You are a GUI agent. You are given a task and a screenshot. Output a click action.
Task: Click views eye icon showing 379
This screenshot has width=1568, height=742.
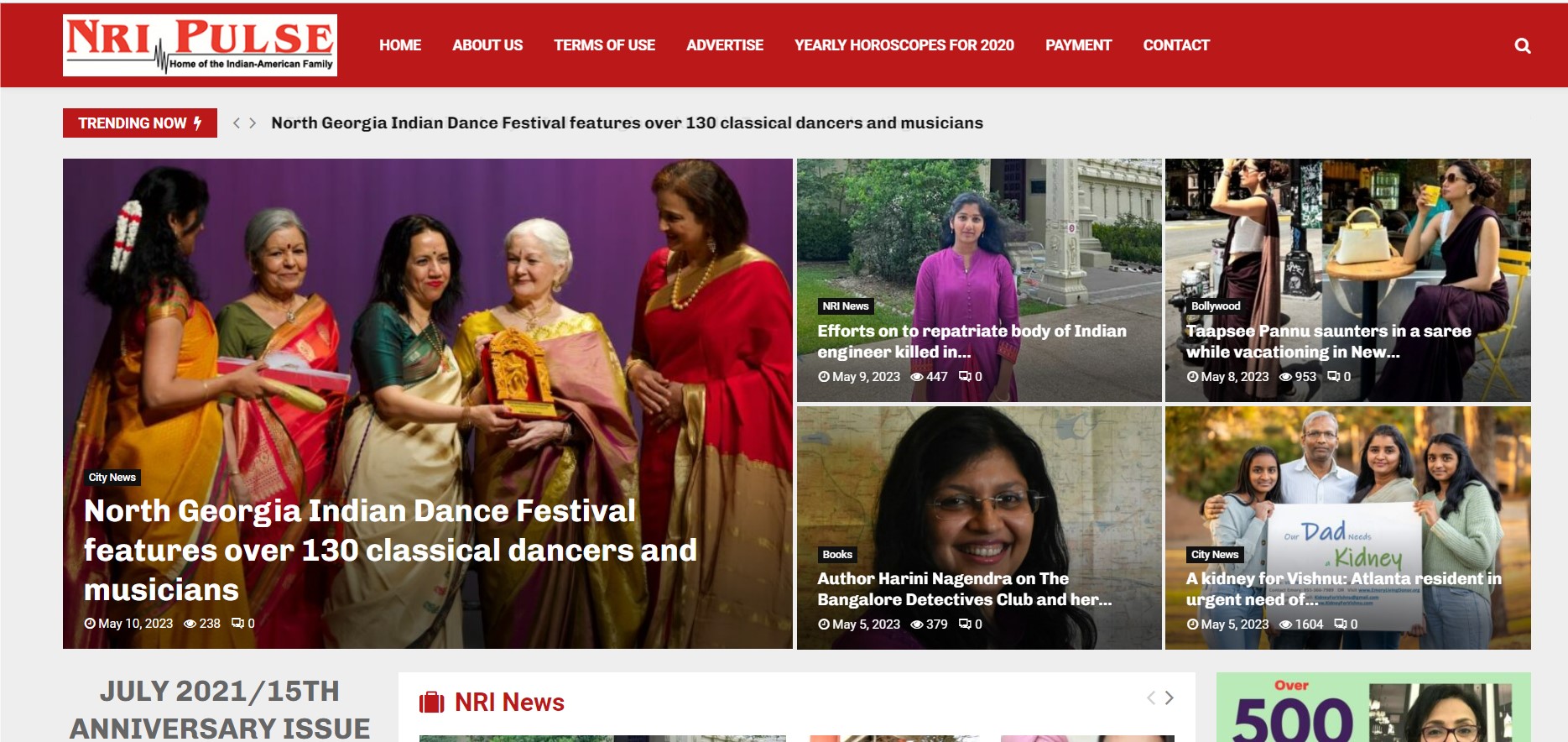click(917, 624)
